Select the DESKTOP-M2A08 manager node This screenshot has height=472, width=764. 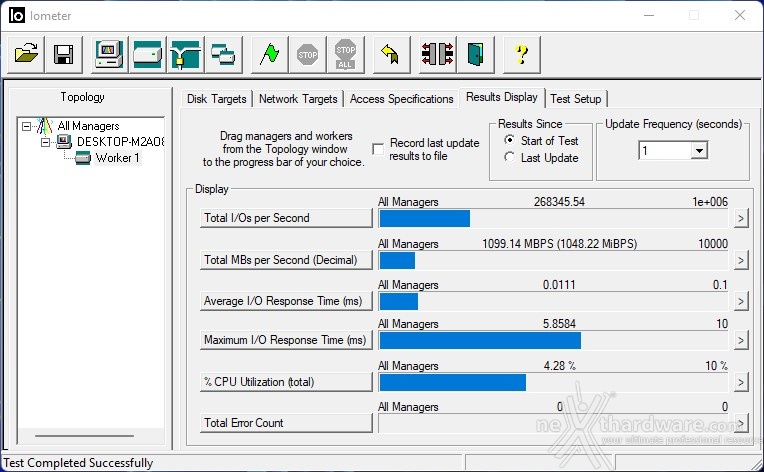point(120,142)
